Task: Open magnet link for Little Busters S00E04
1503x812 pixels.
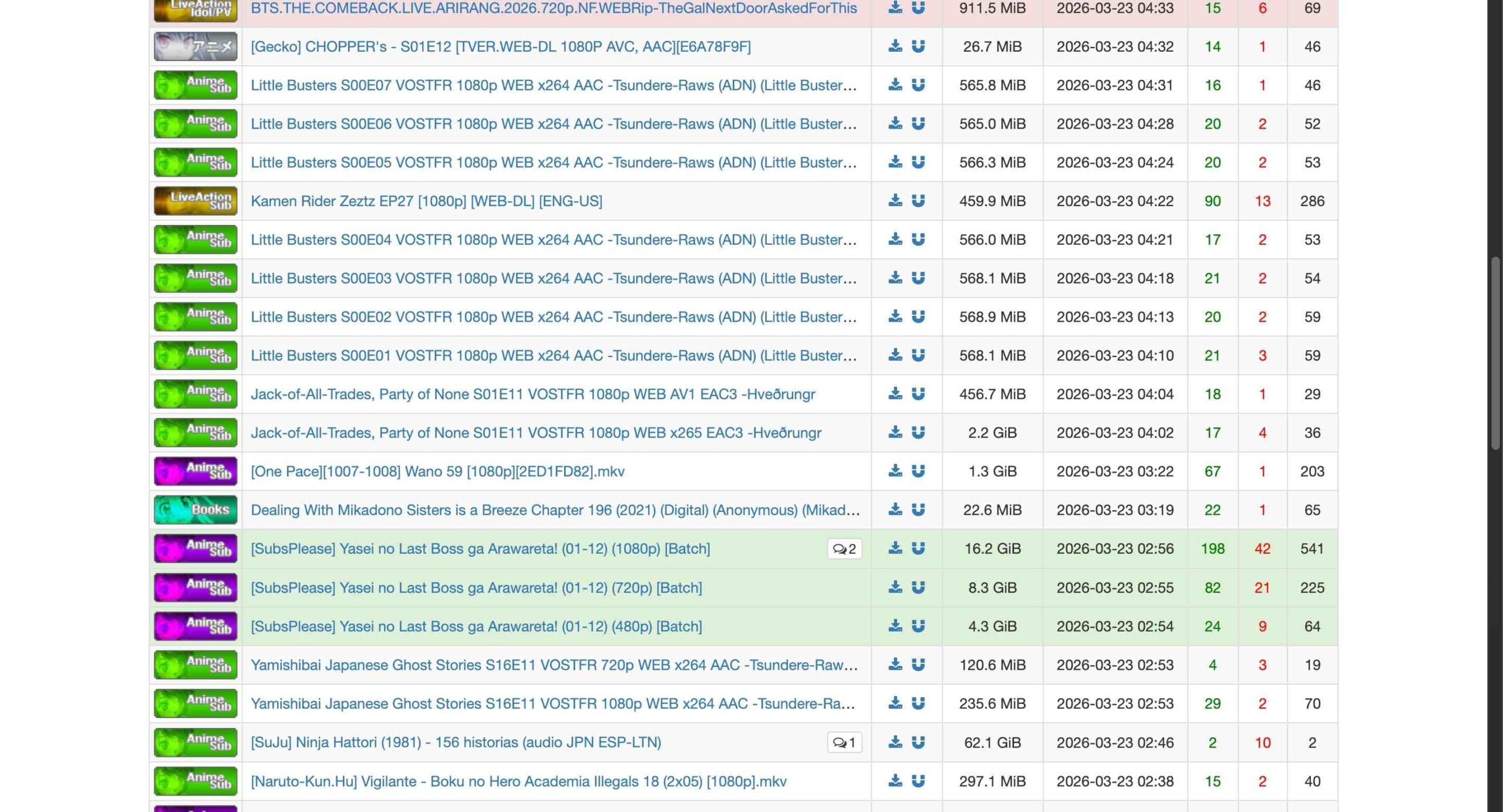Action: (x=918, y=240)
